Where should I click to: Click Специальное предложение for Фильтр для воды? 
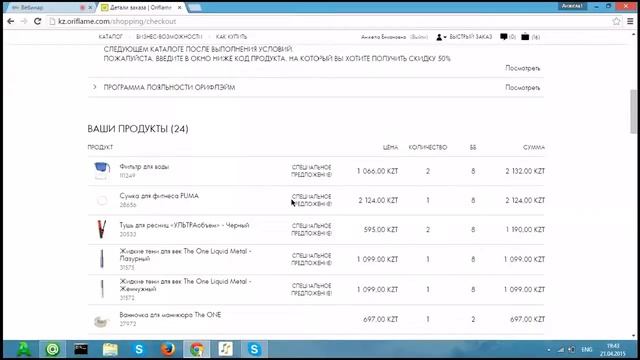click(x=311, y=171)
